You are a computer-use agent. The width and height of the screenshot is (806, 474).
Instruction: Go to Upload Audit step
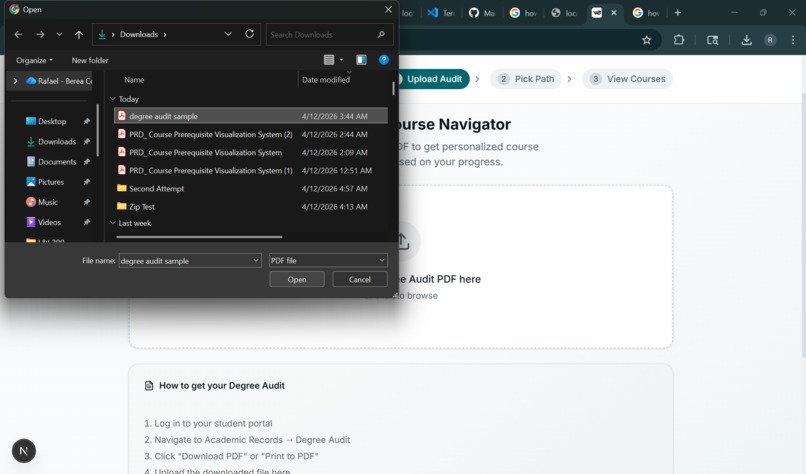[433, 79]
